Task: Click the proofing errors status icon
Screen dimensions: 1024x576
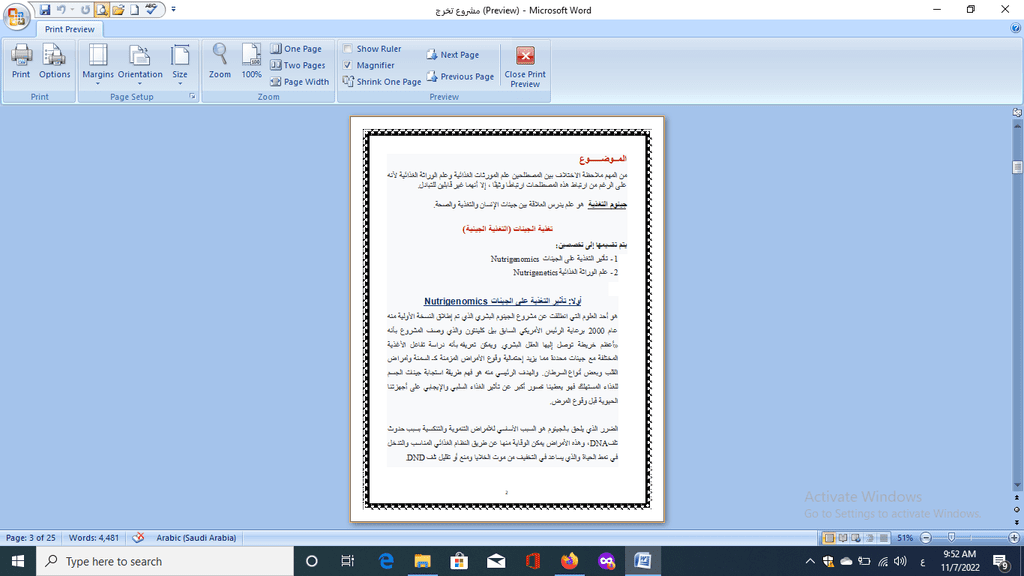Action: (138, 537)
